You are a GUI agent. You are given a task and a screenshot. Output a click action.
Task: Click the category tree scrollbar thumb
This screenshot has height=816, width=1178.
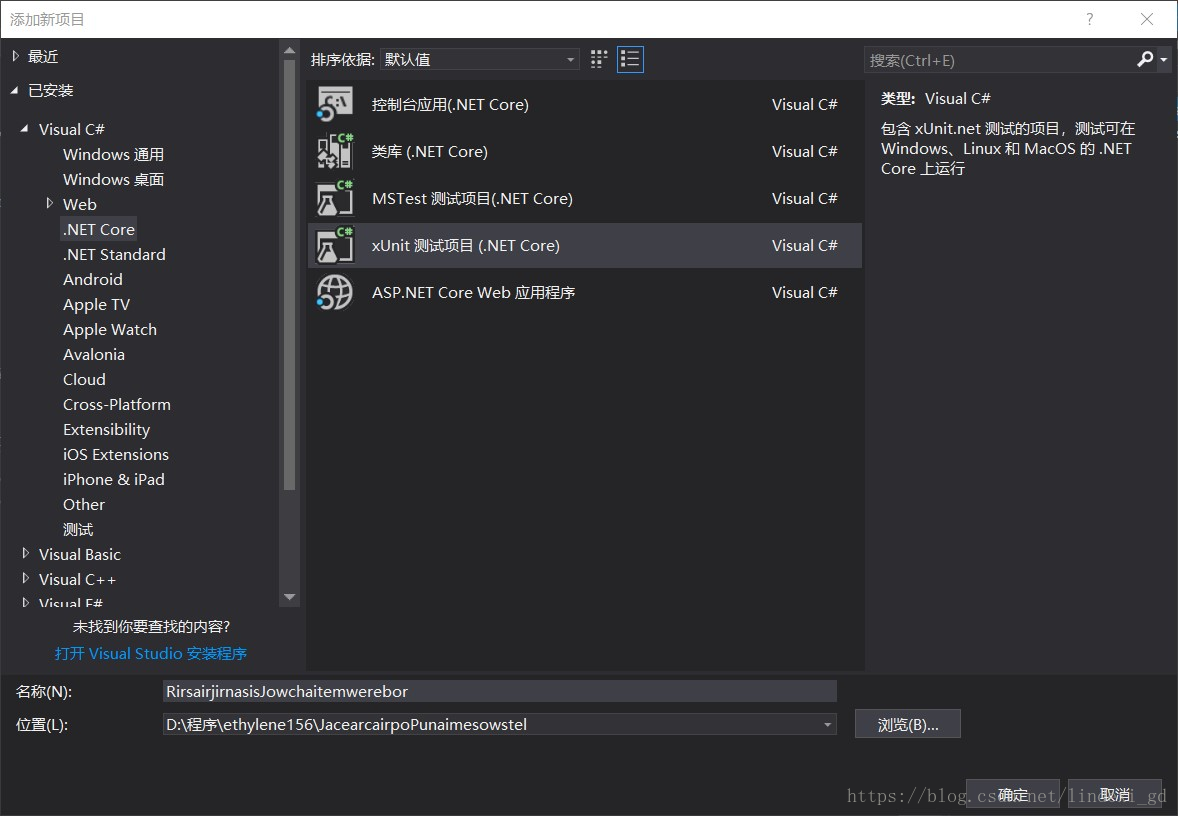(x=289, y=274)
